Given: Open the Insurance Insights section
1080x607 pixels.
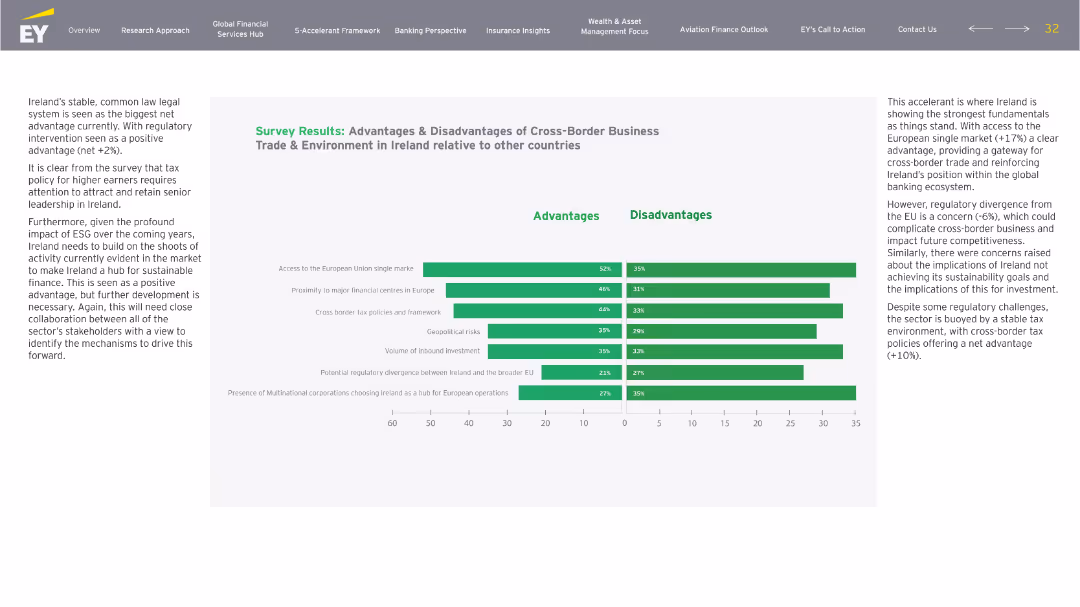Looking at the screenshot, I should 518,30.
